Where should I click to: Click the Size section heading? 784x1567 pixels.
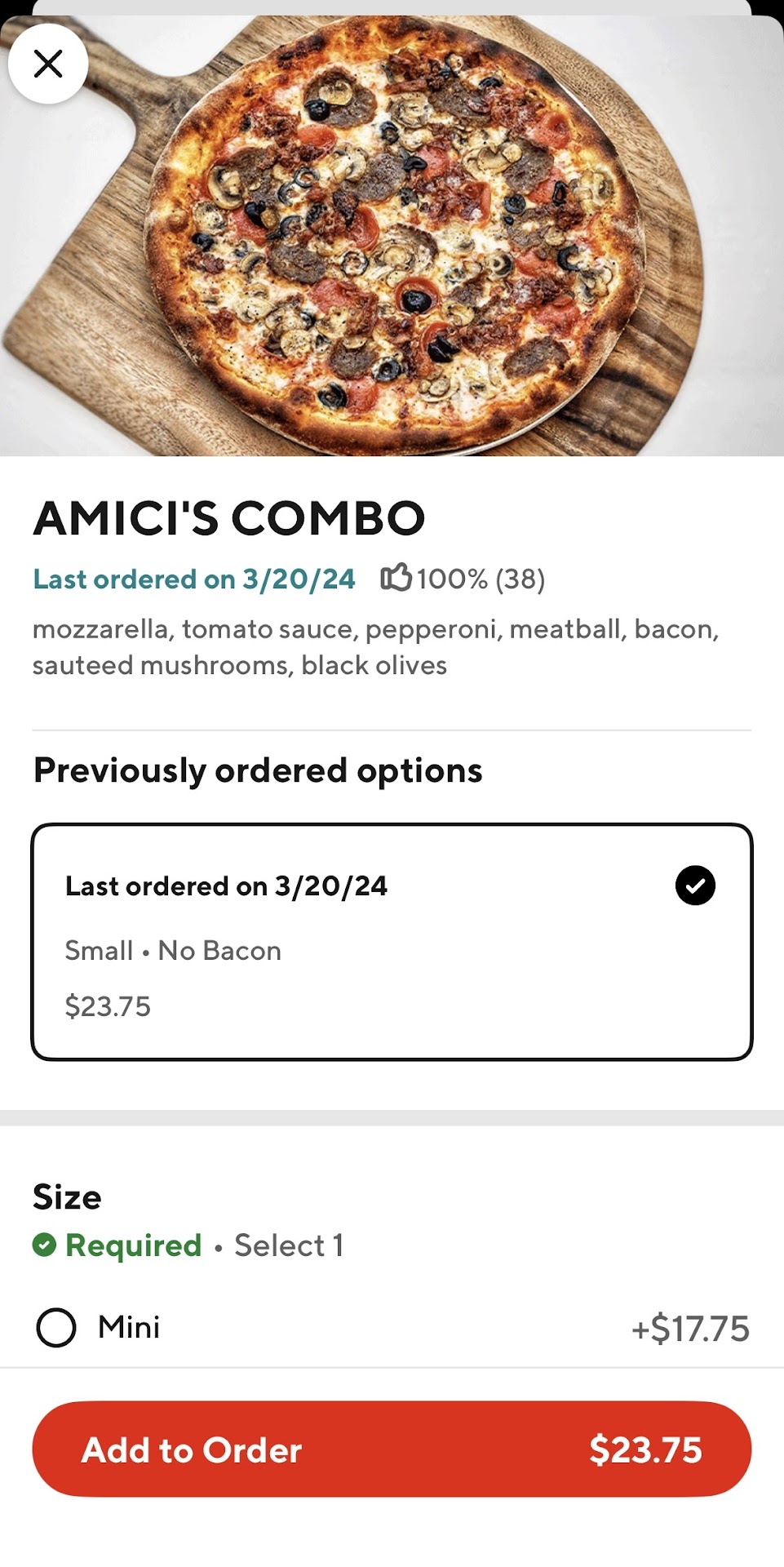pos(68,1197)
